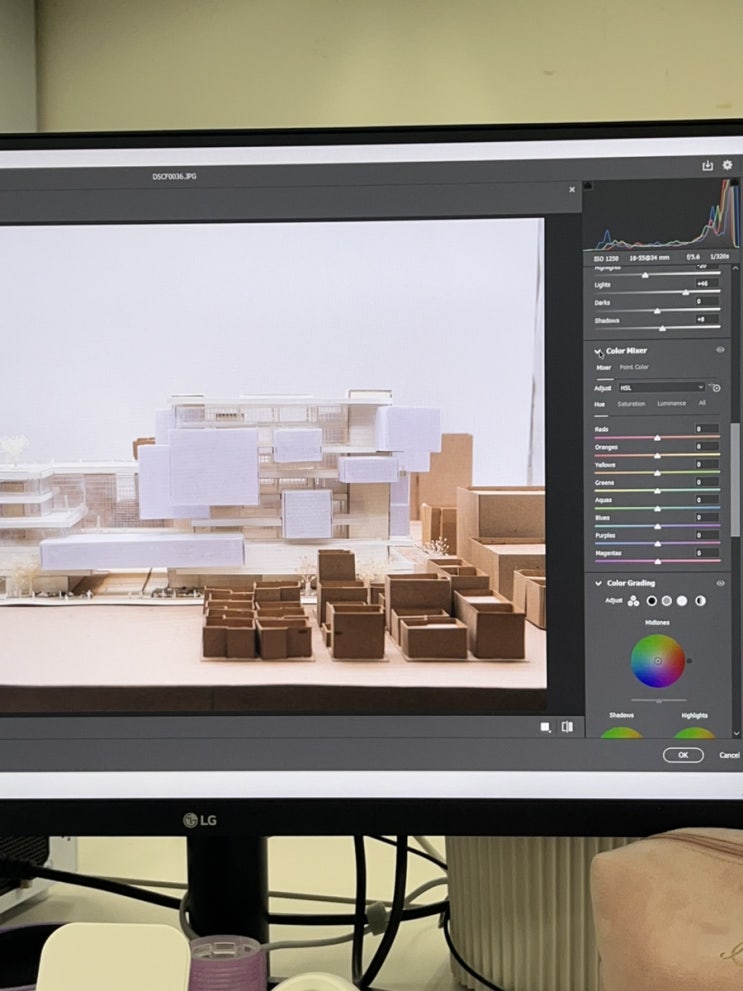Click the Reds value field
The height and width of the screenshot is (991, 743).
[706, 429]
